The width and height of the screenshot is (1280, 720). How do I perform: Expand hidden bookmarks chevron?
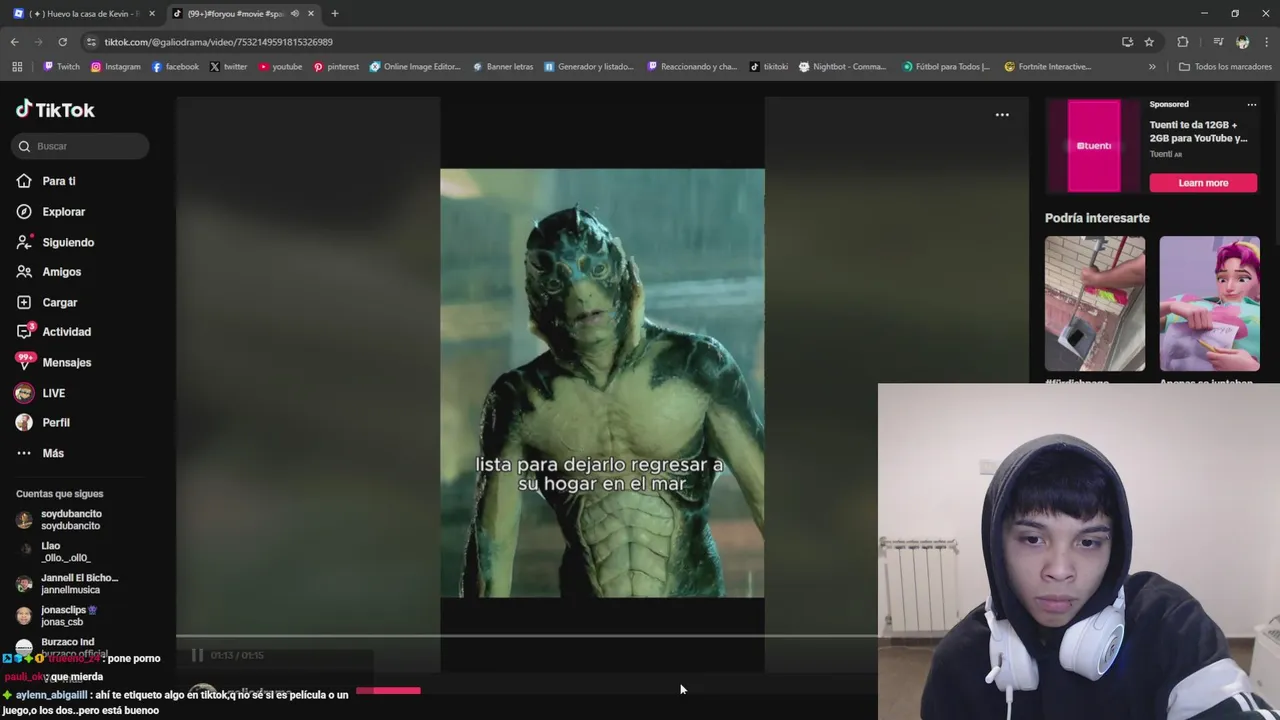click(x=1152, y=67)
